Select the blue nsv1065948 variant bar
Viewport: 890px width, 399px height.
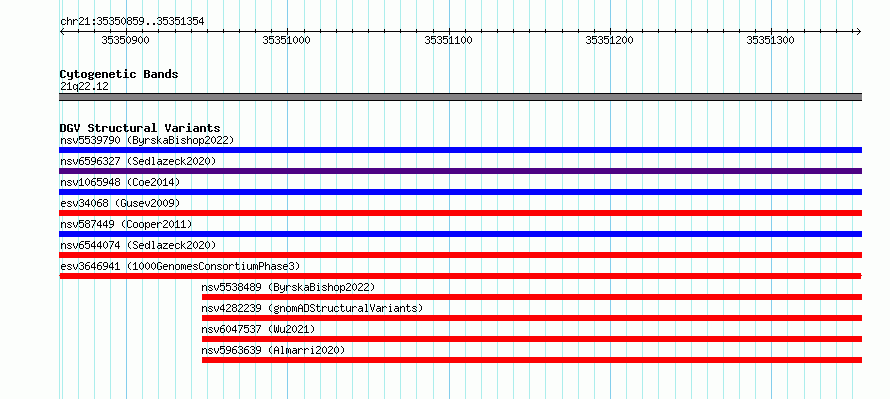tap(461, 192)
